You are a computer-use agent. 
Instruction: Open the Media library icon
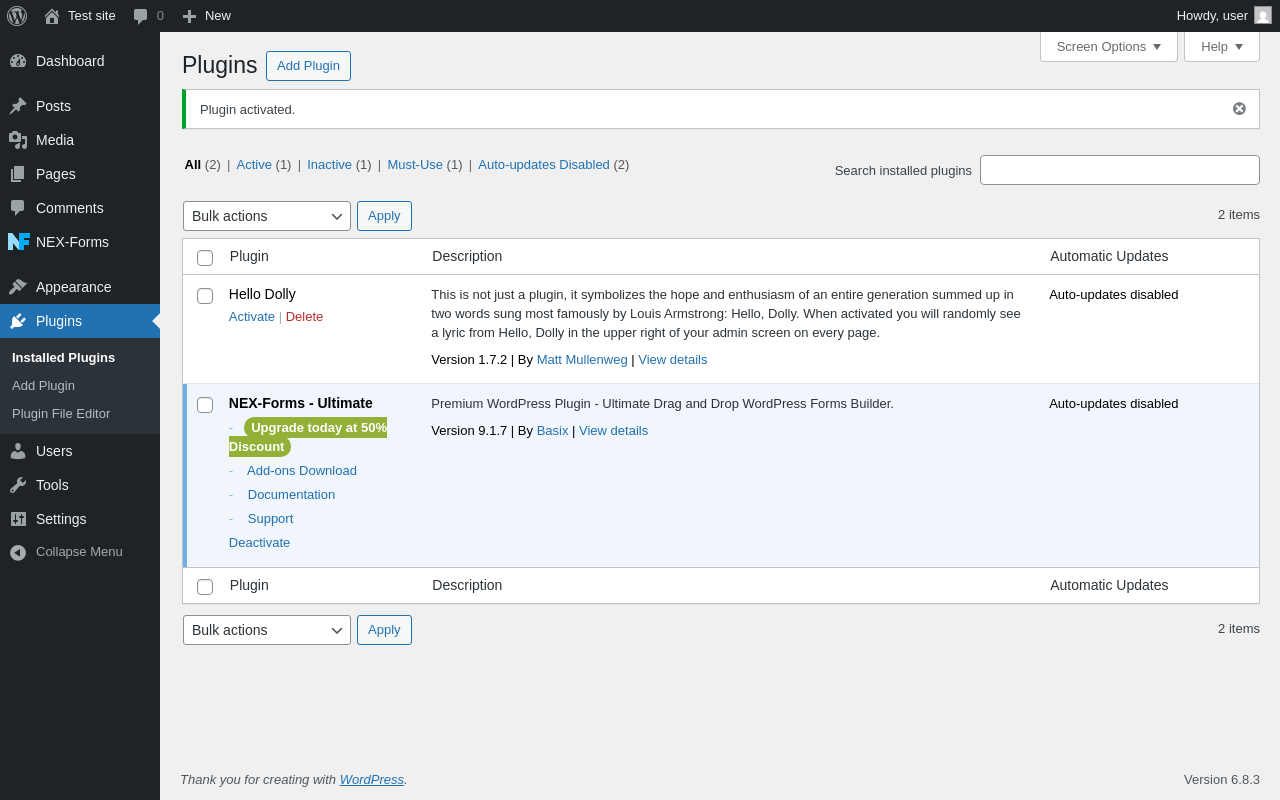point(18,140)
